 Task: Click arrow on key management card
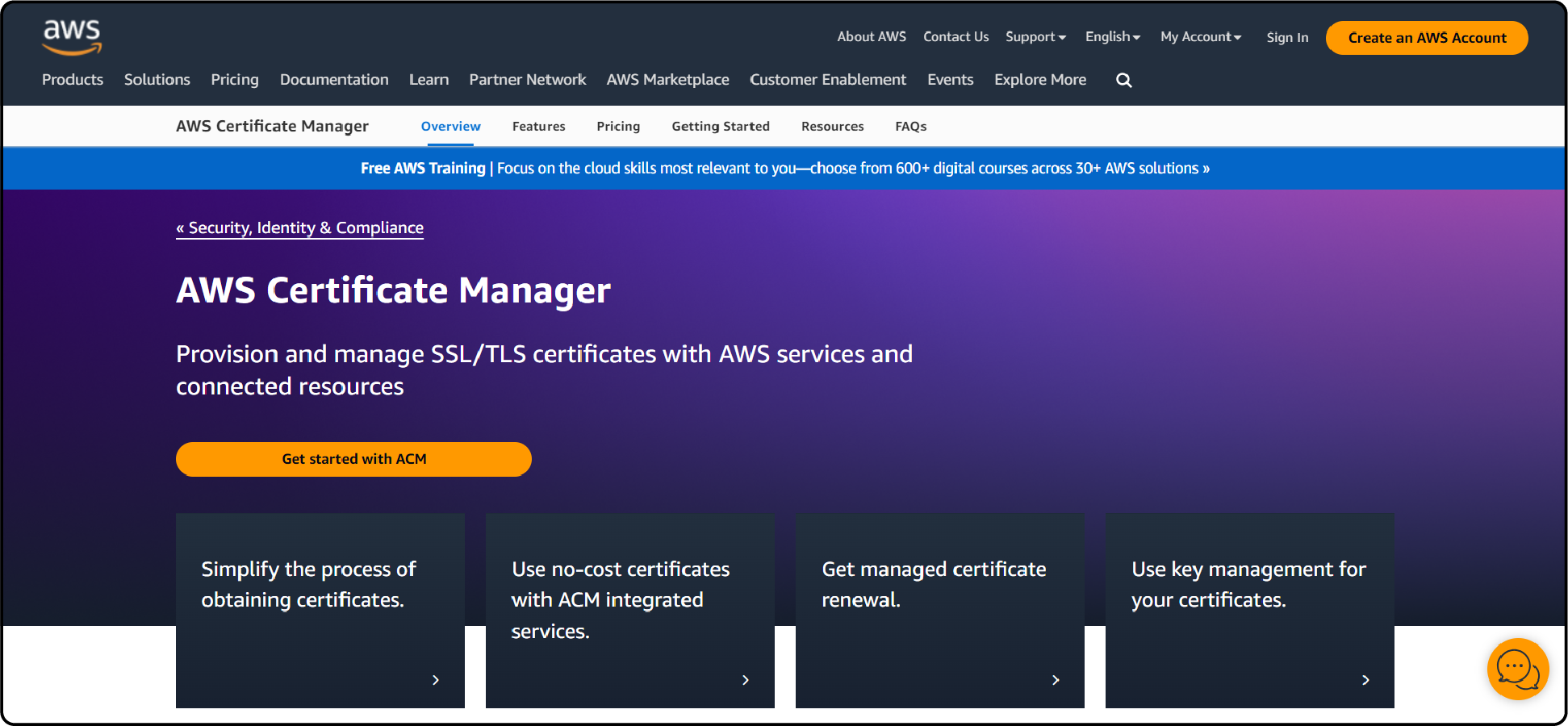[x=1365, y=680]
